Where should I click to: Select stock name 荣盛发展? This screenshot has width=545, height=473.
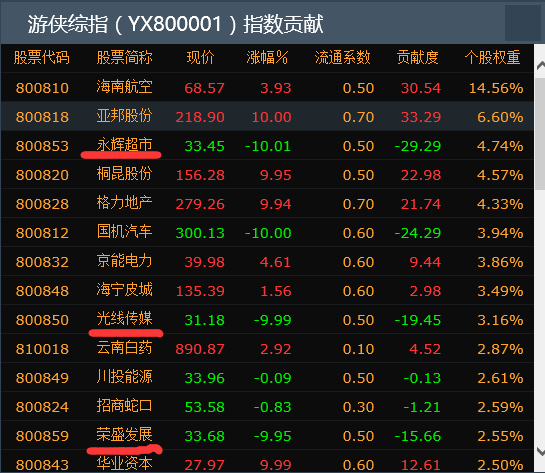pyautogui.click(x=124, y=434)
